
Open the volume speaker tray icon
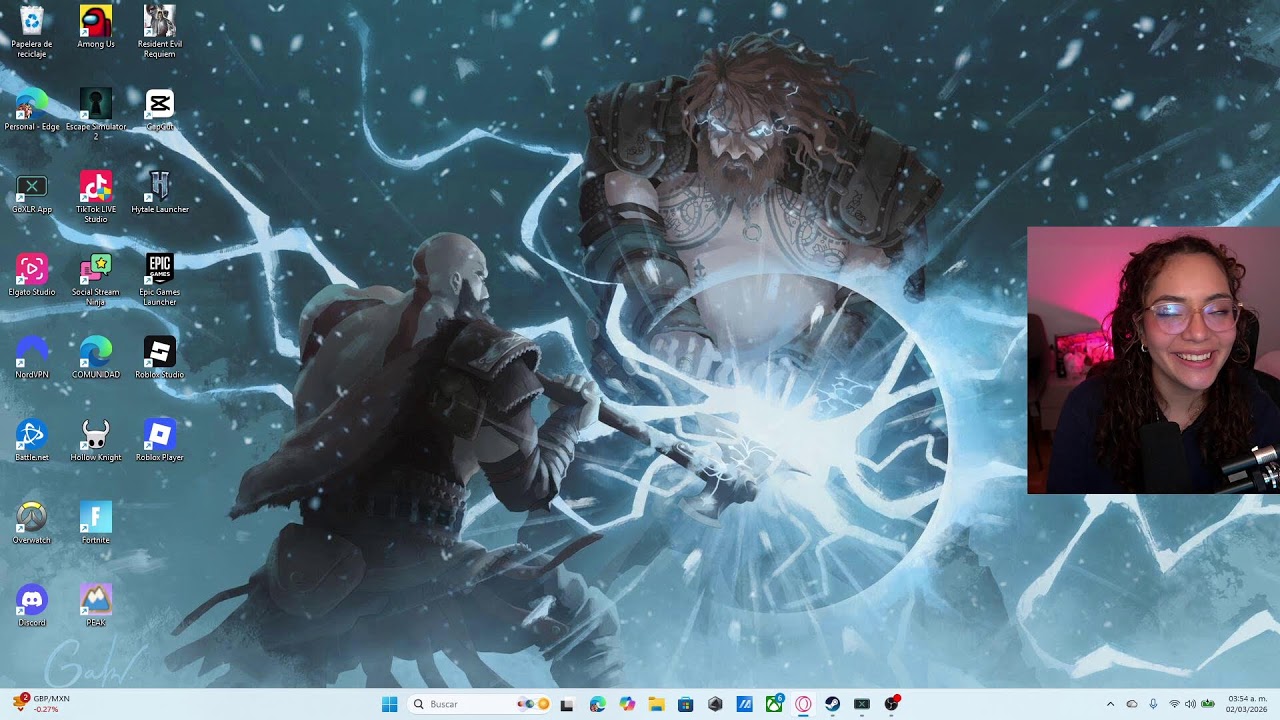[1190, 704]
